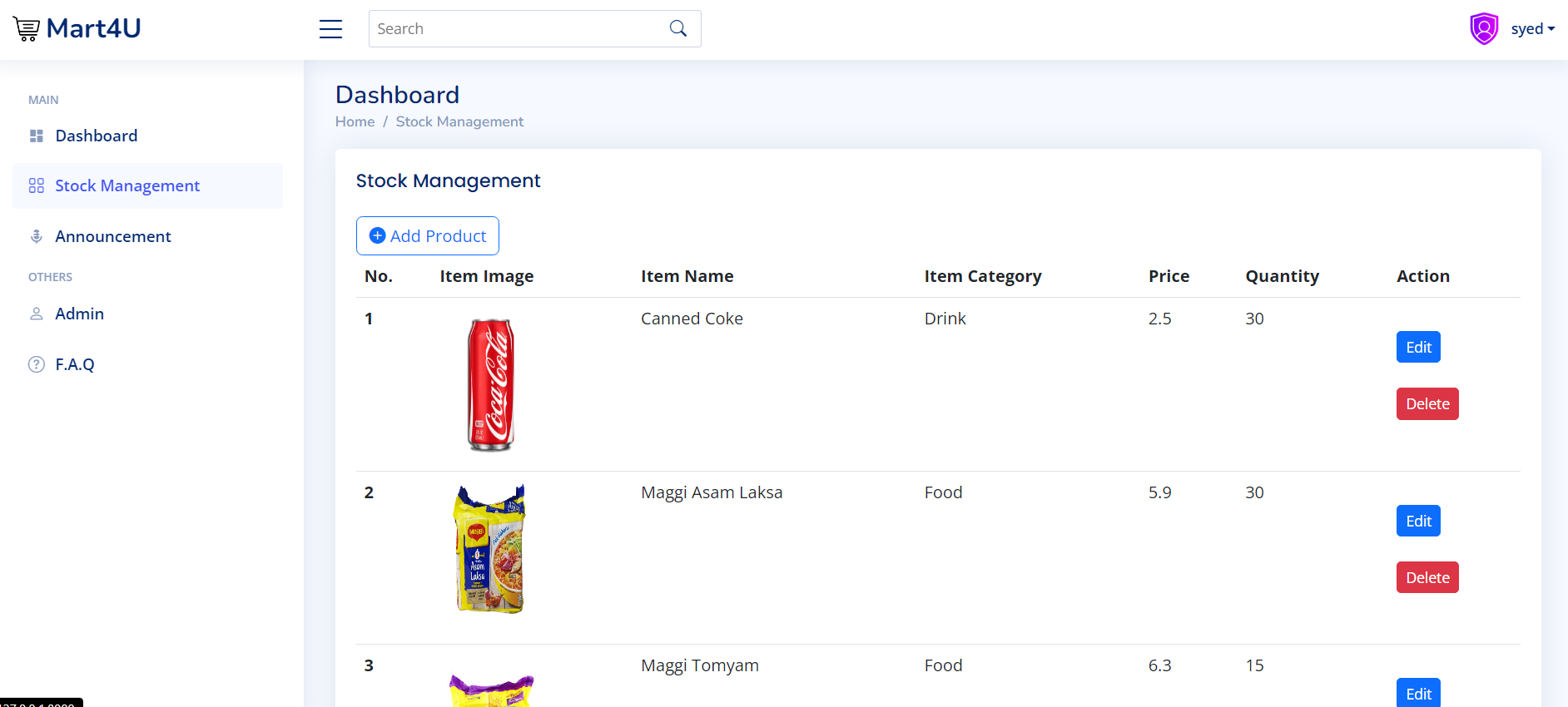Click the purple user avatar shield icon
This screenshot has width=1568, height=707.
(1484, 29)
